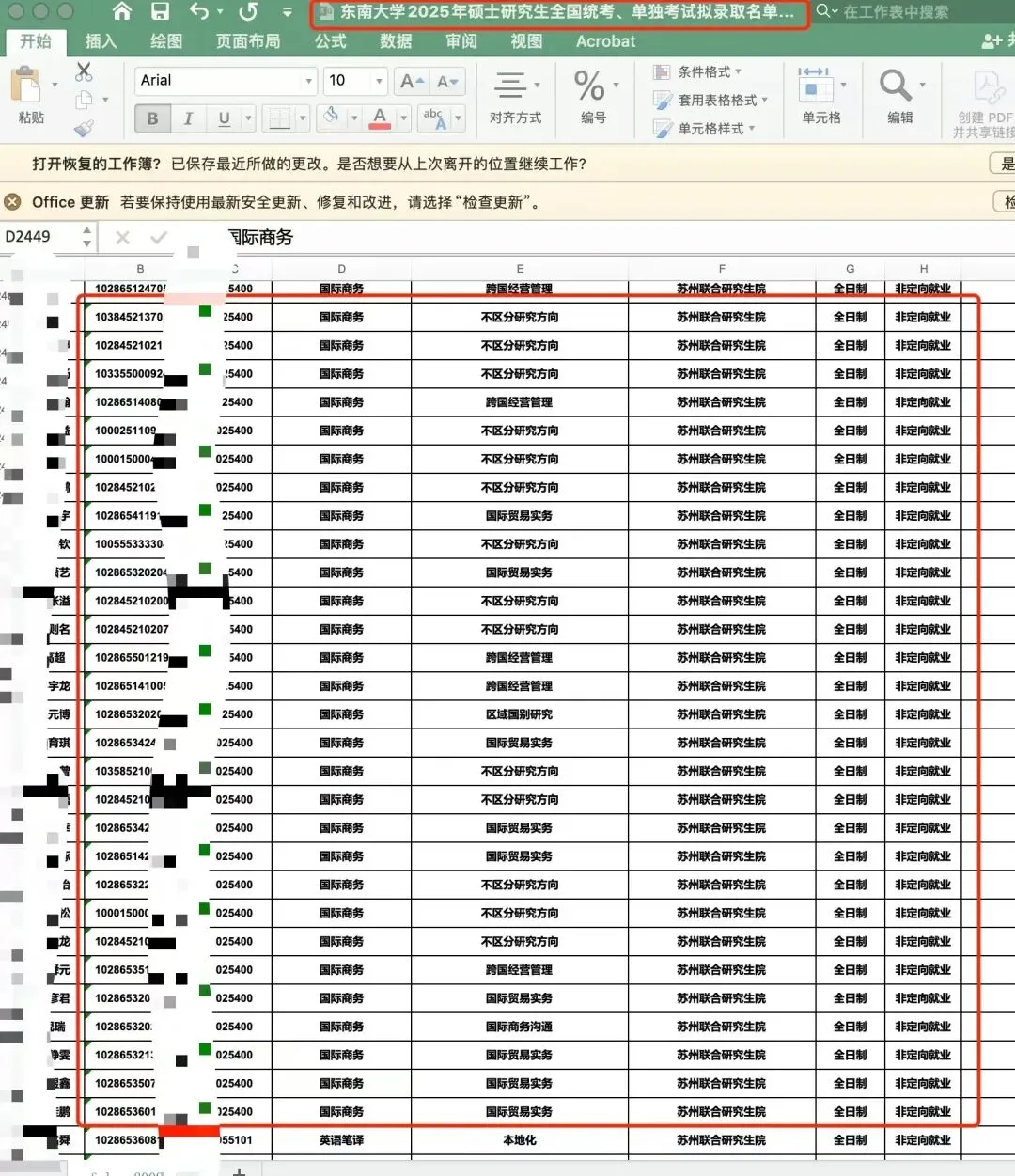Expand the borders options arrow
Viewport: 1015px width, 1176px height.
click(303, 118)
